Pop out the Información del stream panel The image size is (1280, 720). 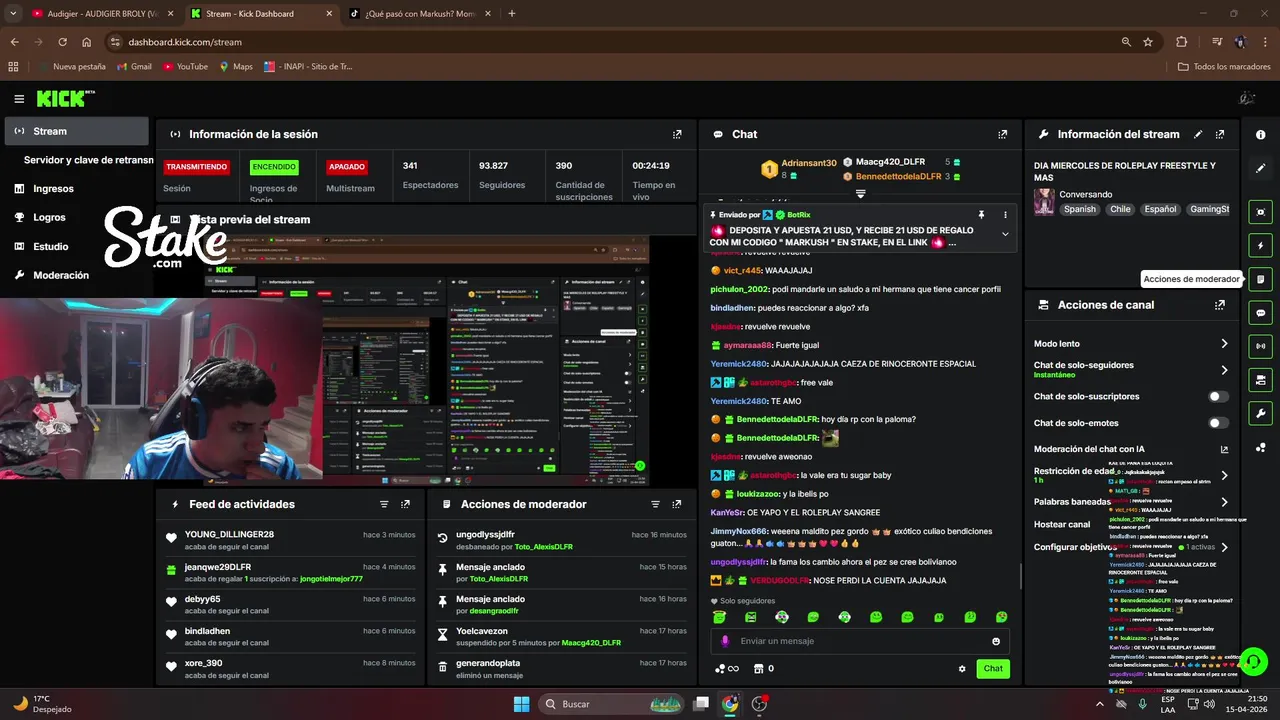pyautogui.click(x=1220, y=134)
